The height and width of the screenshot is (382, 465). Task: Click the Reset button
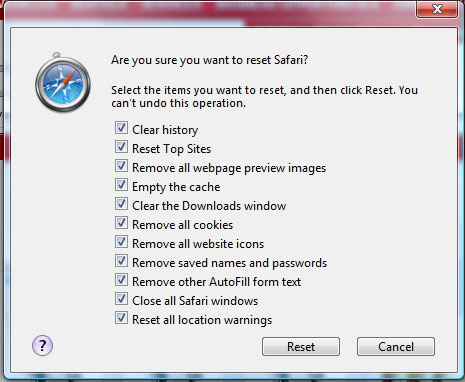pyautogui.click(x=301, y=347)
